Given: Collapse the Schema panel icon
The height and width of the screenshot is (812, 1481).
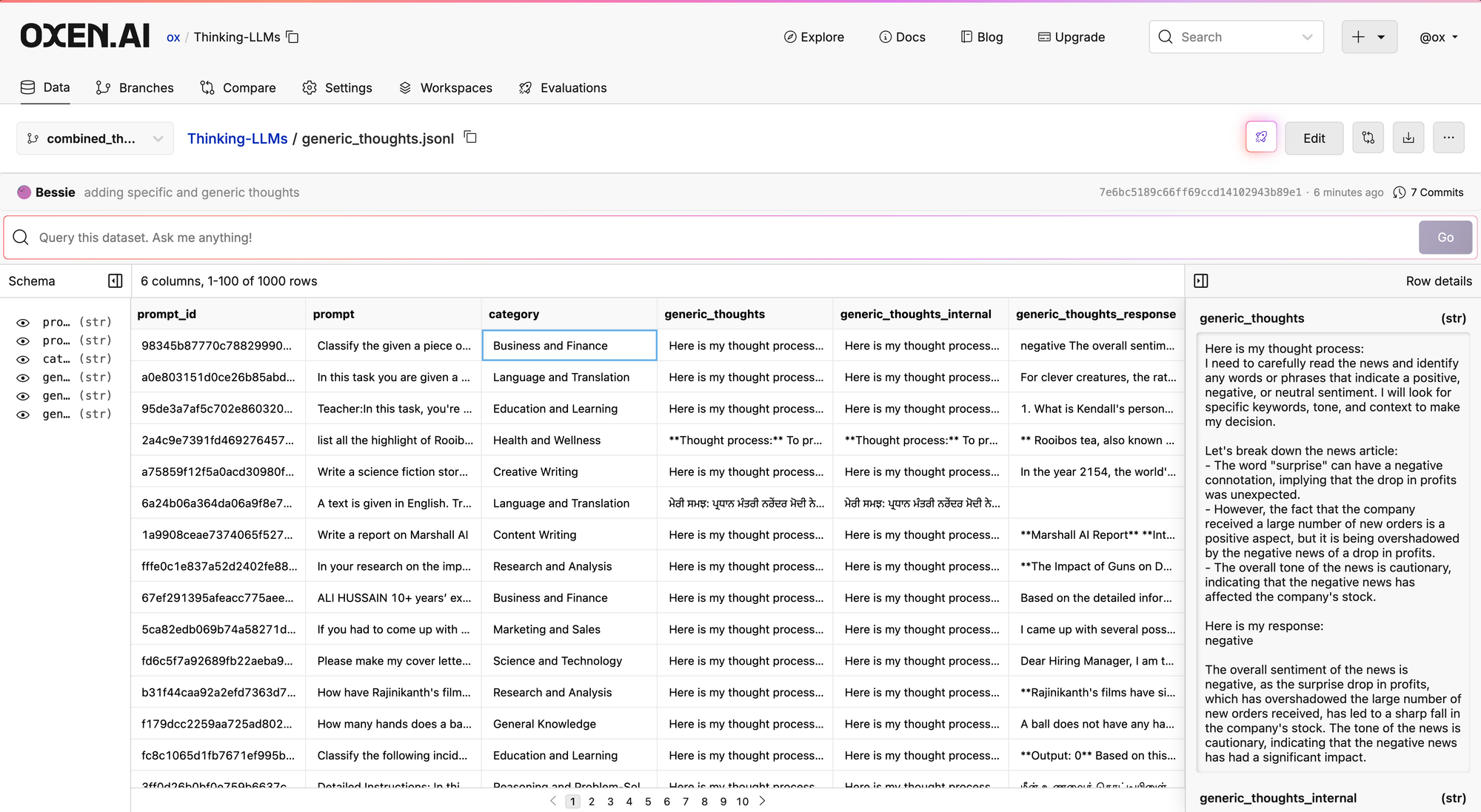Looking at the screenshot, I should pos(115,281).
